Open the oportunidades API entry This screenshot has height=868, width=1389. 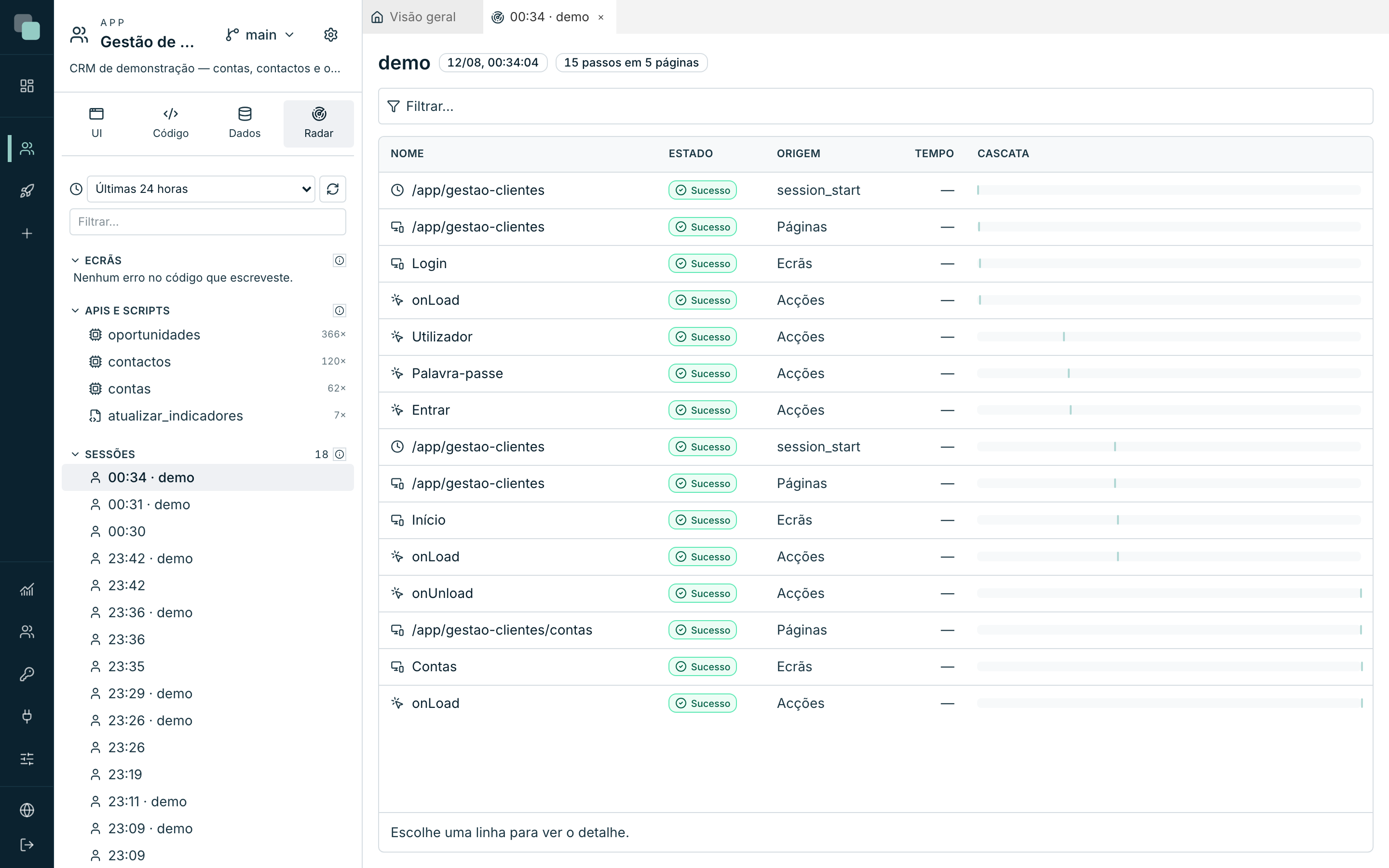click(208, 335)
